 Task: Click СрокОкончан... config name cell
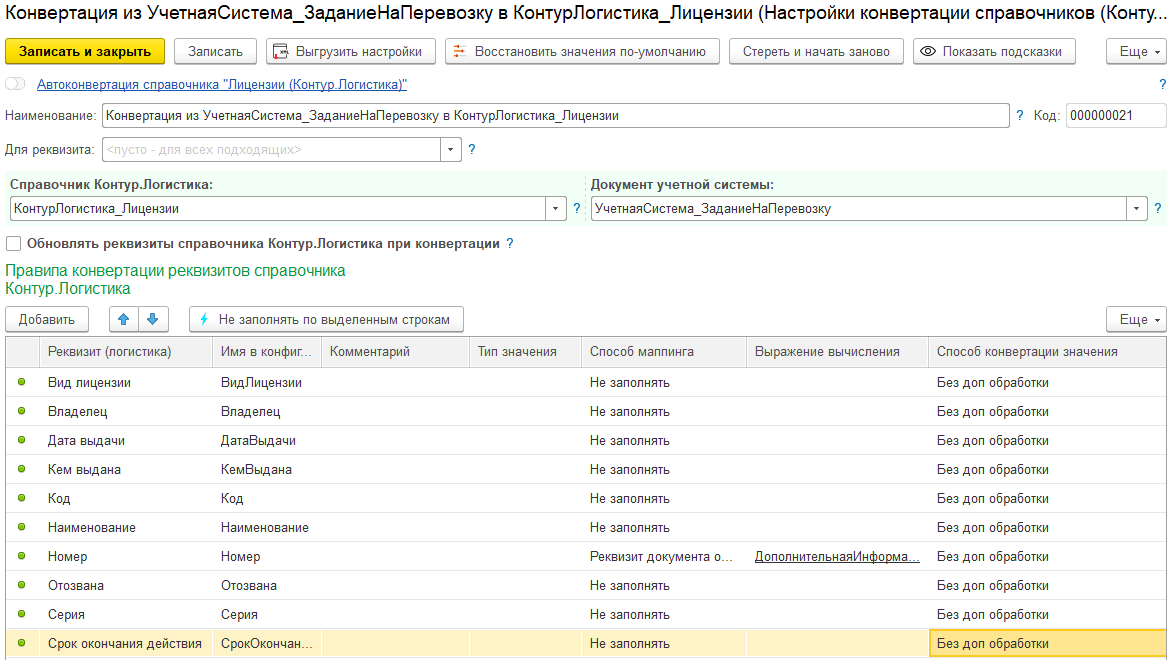pyautogui.click(x=266, y=644)
